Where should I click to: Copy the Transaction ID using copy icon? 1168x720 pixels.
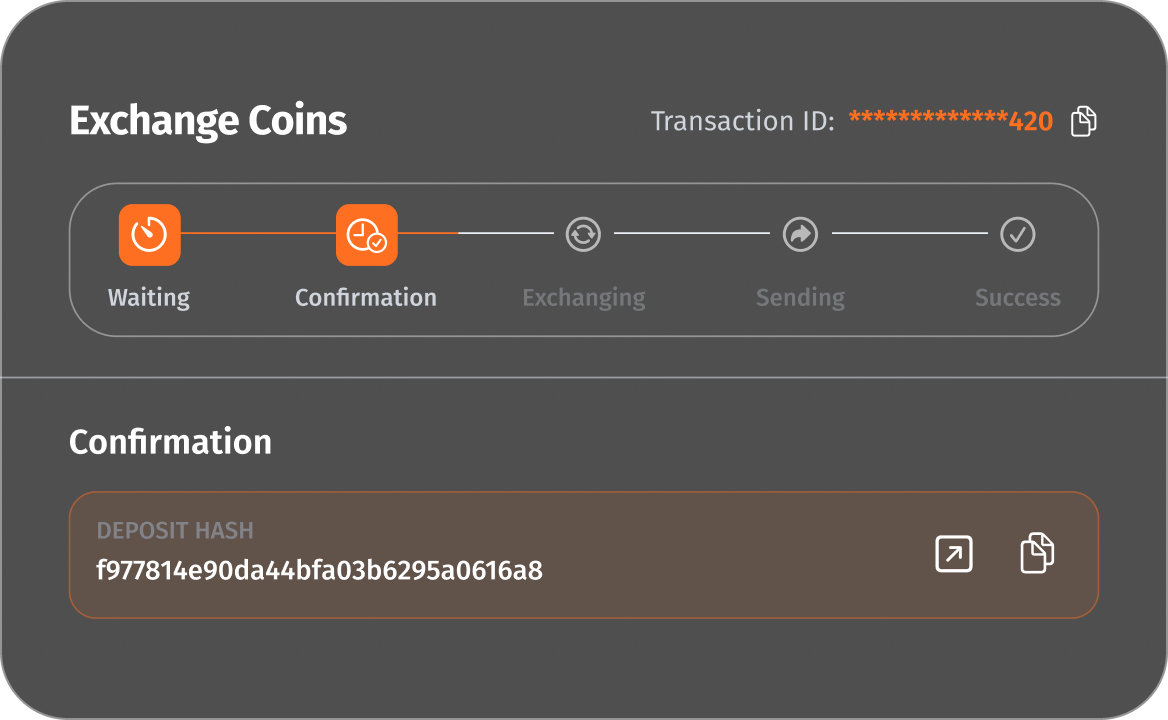(1083, 120)
